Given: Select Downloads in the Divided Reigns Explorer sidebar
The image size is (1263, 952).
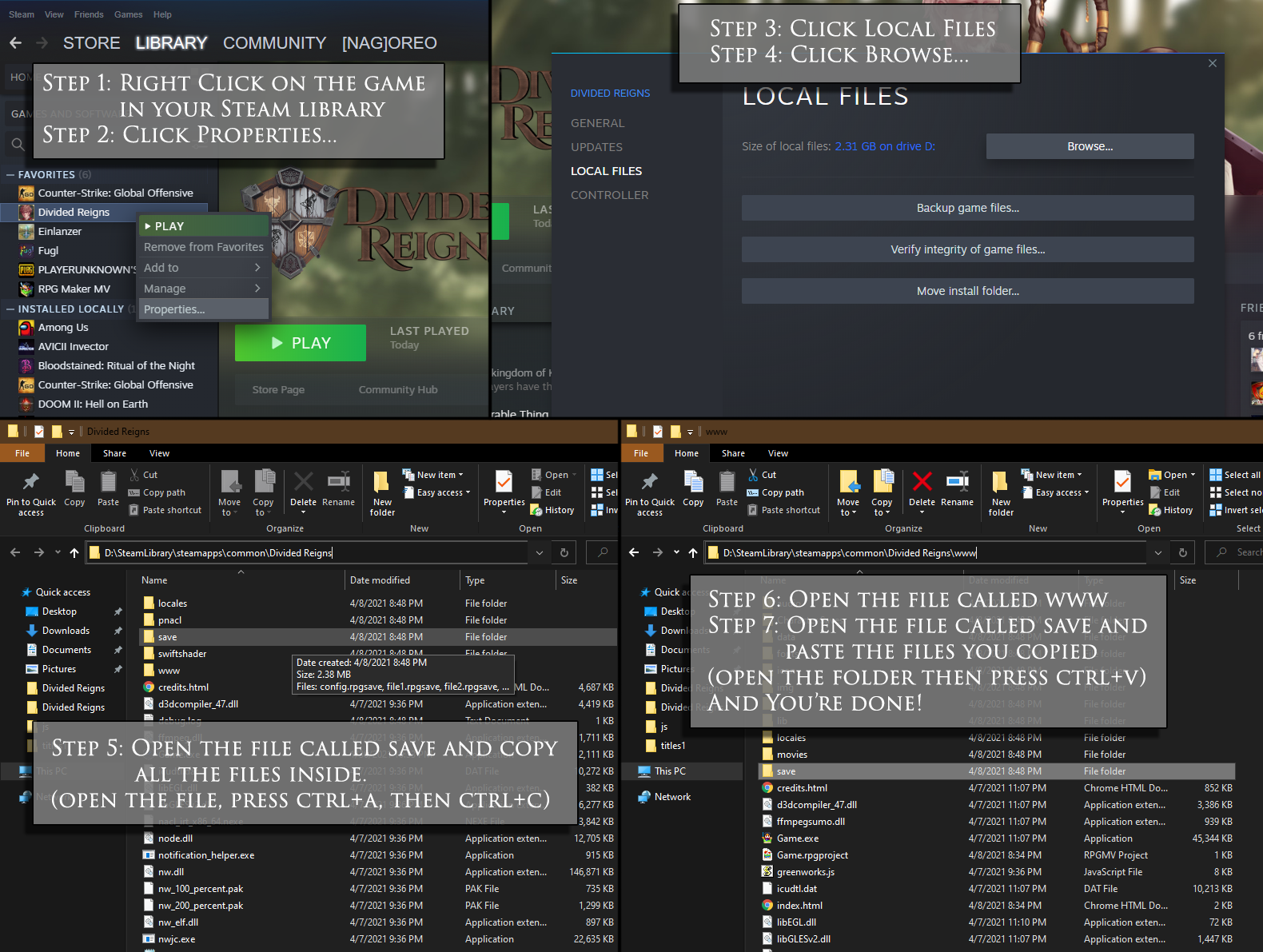Looking at the screenshot, I should pyautogui.click(x=66, y=631).
